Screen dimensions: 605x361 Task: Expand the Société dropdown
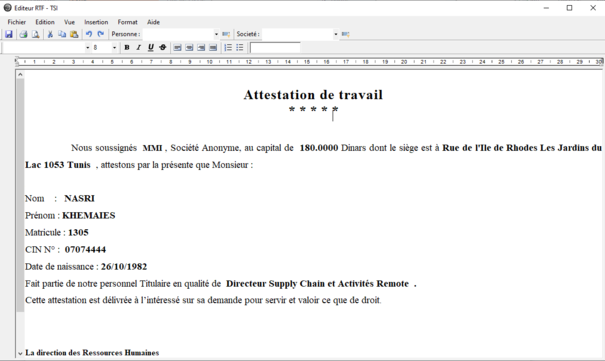pos(336,34)
